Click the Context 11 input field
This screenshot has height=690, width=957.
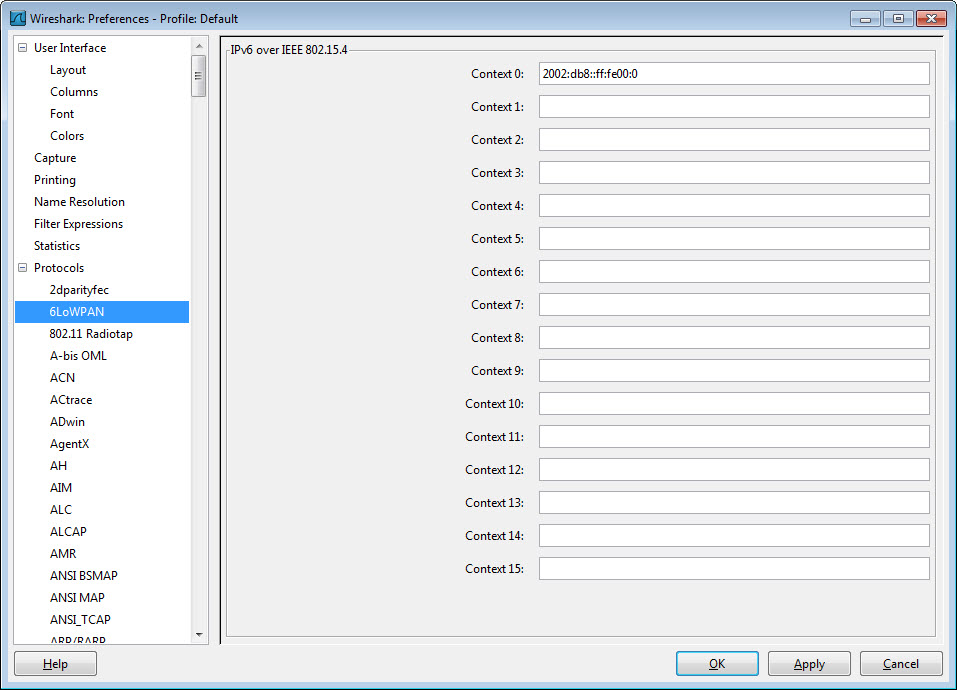(734, 436)
